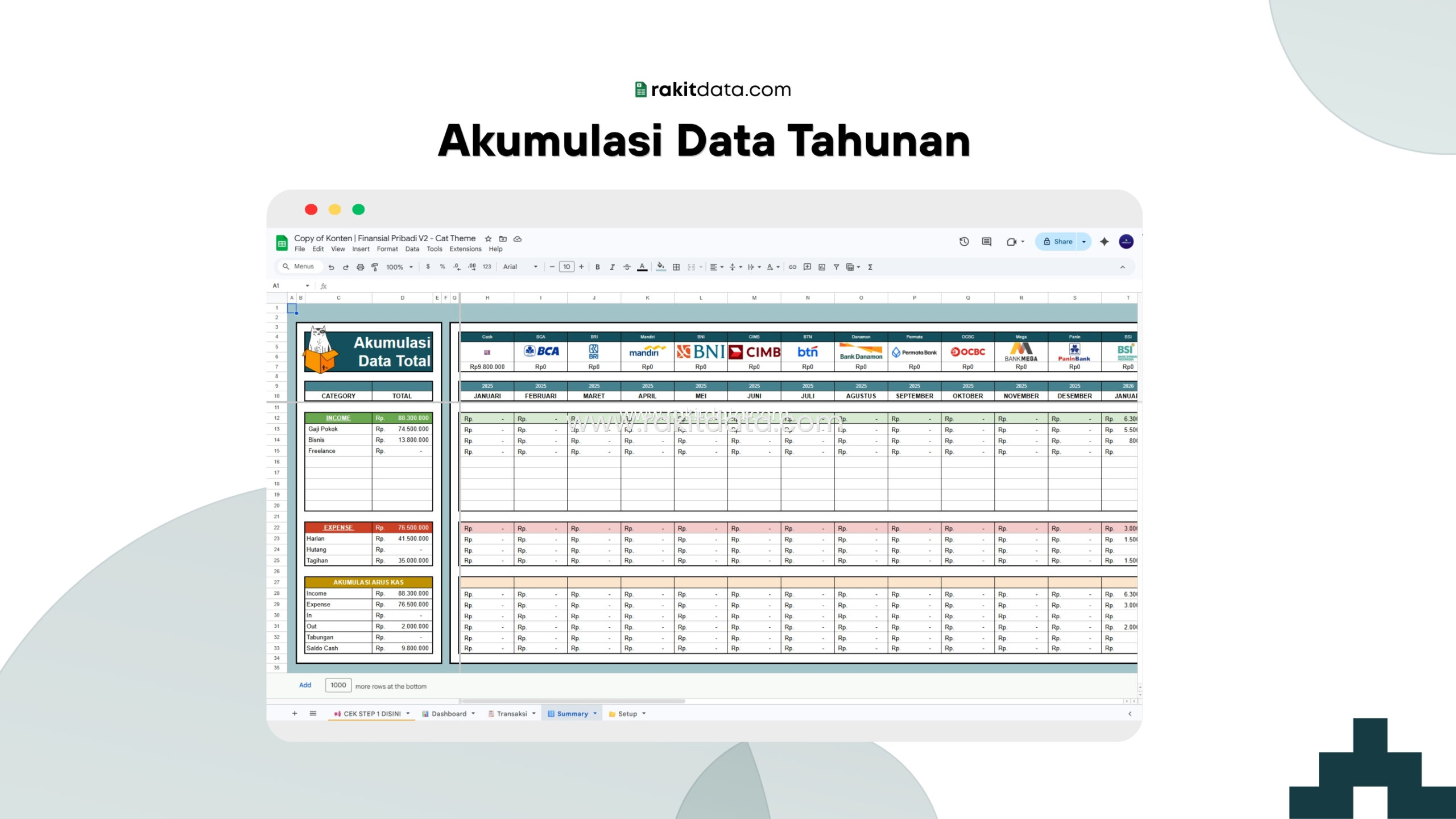The width and height of the screenshot is (1456, 819).
Task: Open the zoom 100% dropdown
Action: click(399, 267)
